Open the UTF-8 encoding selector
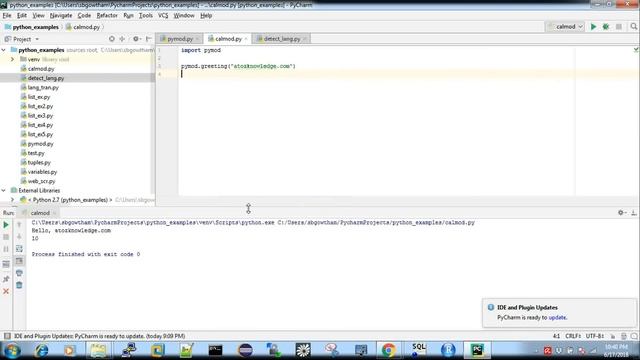 (x=595, y=336)
